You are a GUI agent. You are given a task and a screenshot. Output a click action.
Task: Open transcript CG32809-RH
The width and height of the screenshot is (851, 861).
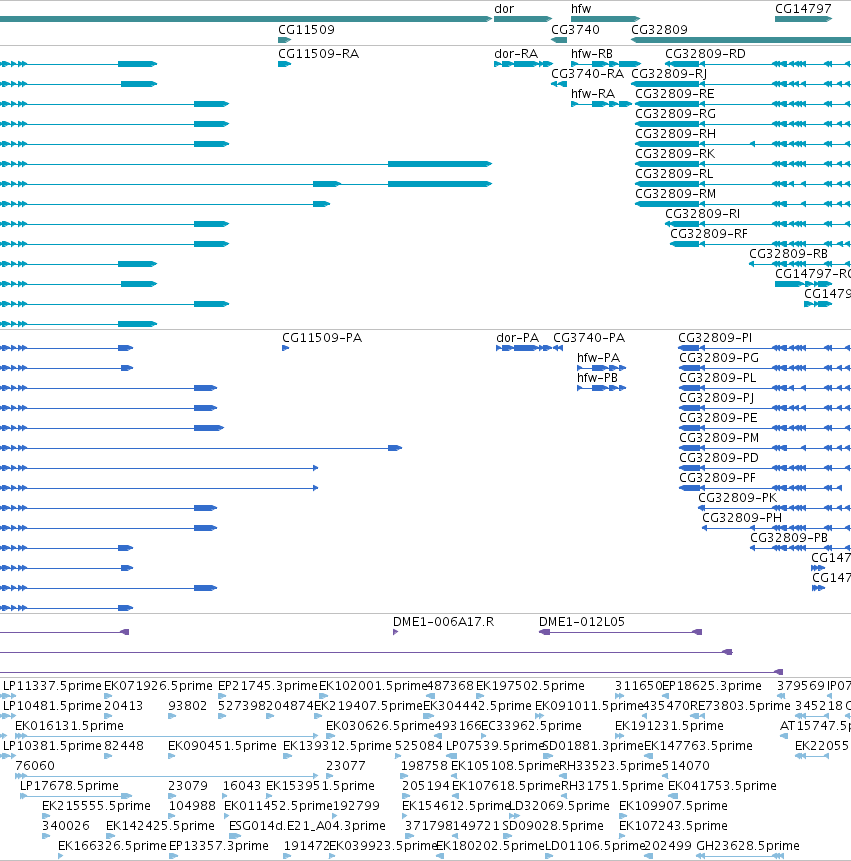(675, 134)
